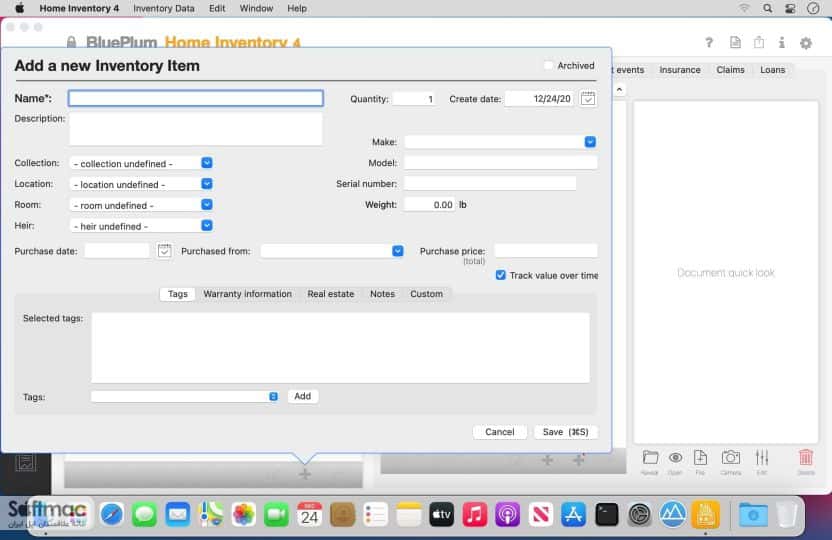Click the Save button
Viewport: 832px width, 540px height.
(x=566, y=432)
